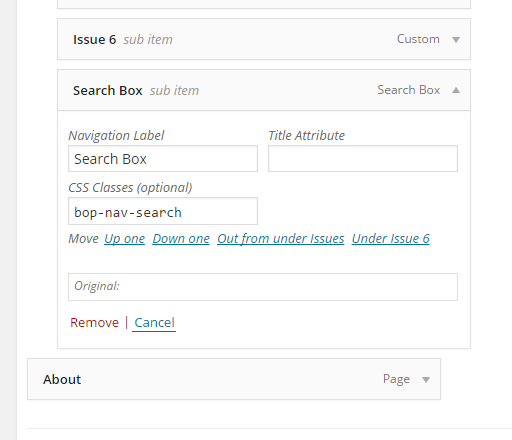Click the CSS Classes (optional) caption
The height and width of the screenshot is (440, 512).
pyautogui.click(x=130, y=188)
